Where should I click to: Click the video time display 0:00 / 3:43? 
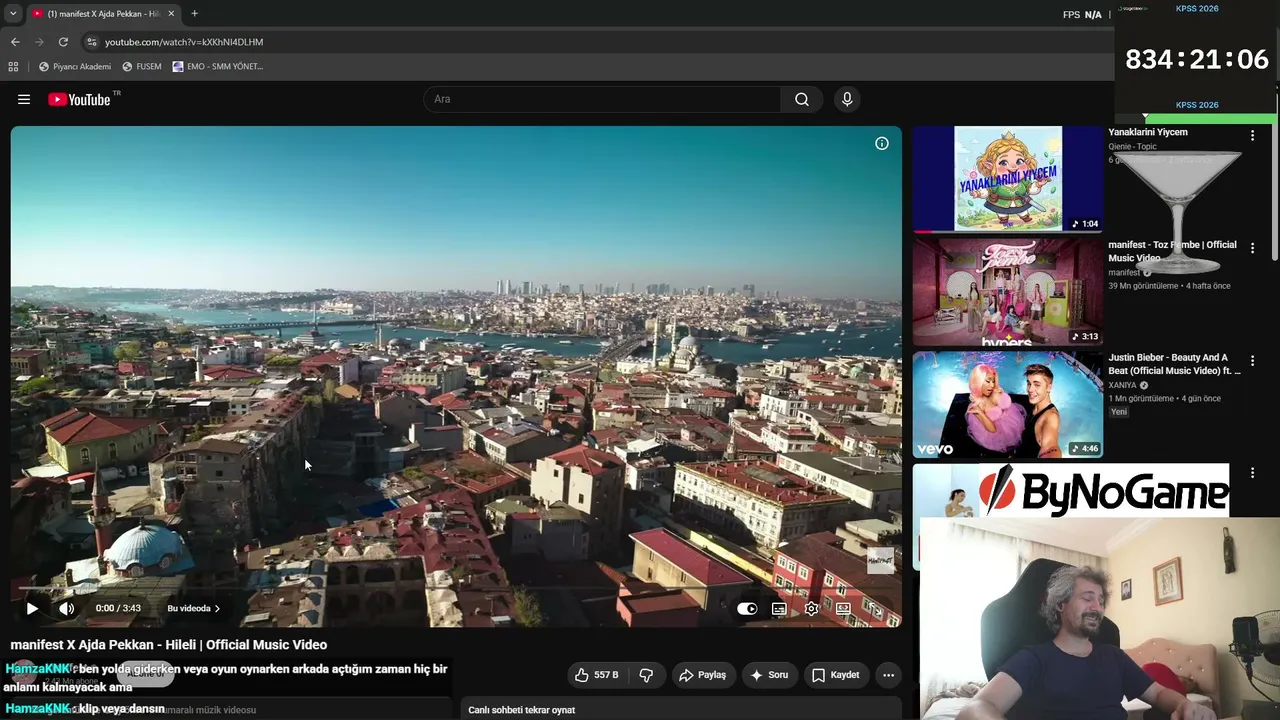pos(118,608)
